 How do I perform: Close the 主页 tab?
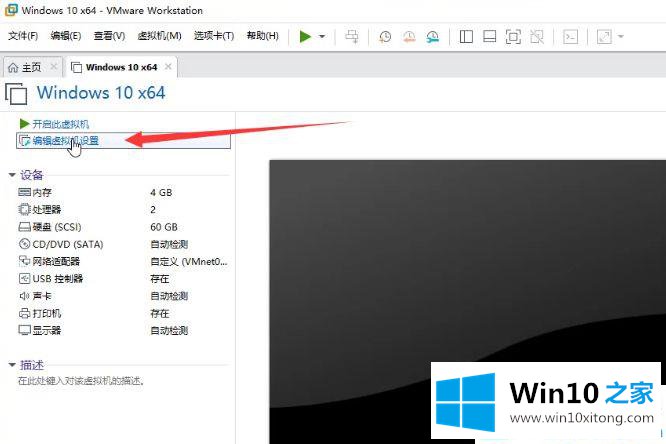(x=54, y=67)
